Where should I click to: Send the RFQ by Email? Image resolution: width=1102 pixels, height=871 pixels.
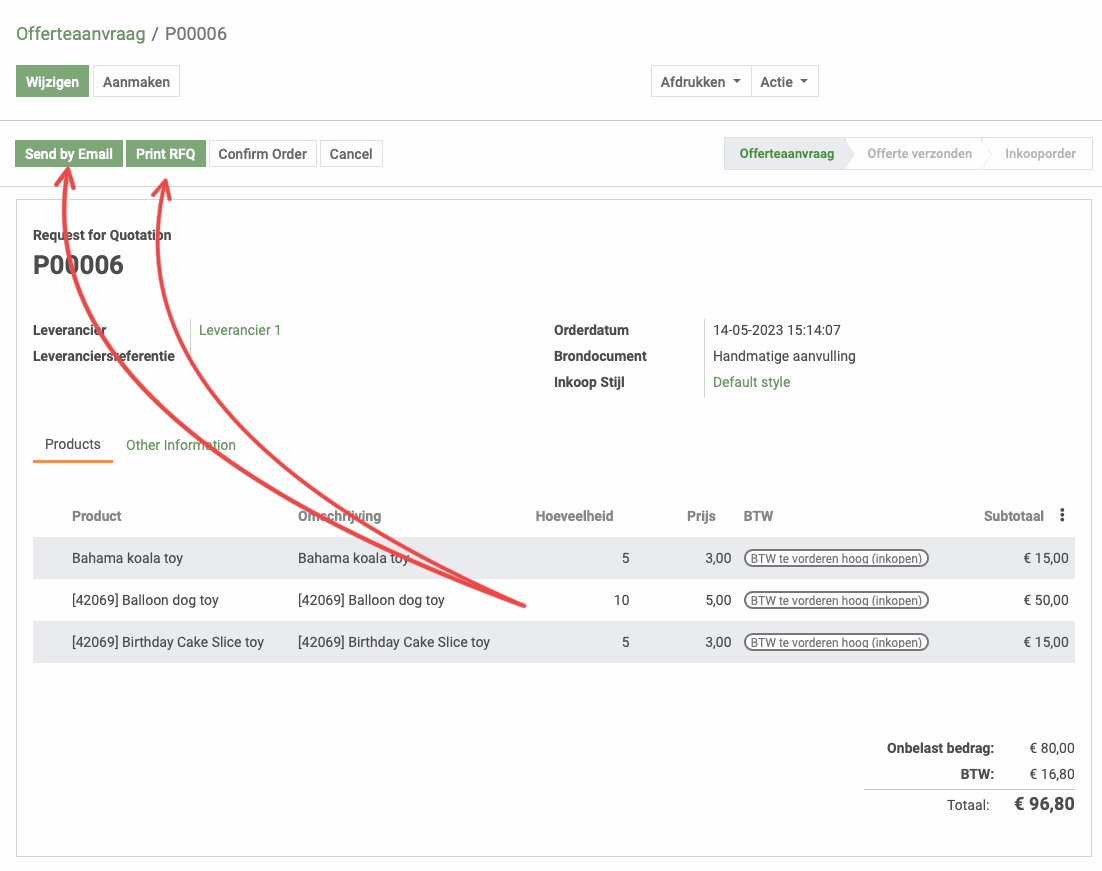coord(69,154)
